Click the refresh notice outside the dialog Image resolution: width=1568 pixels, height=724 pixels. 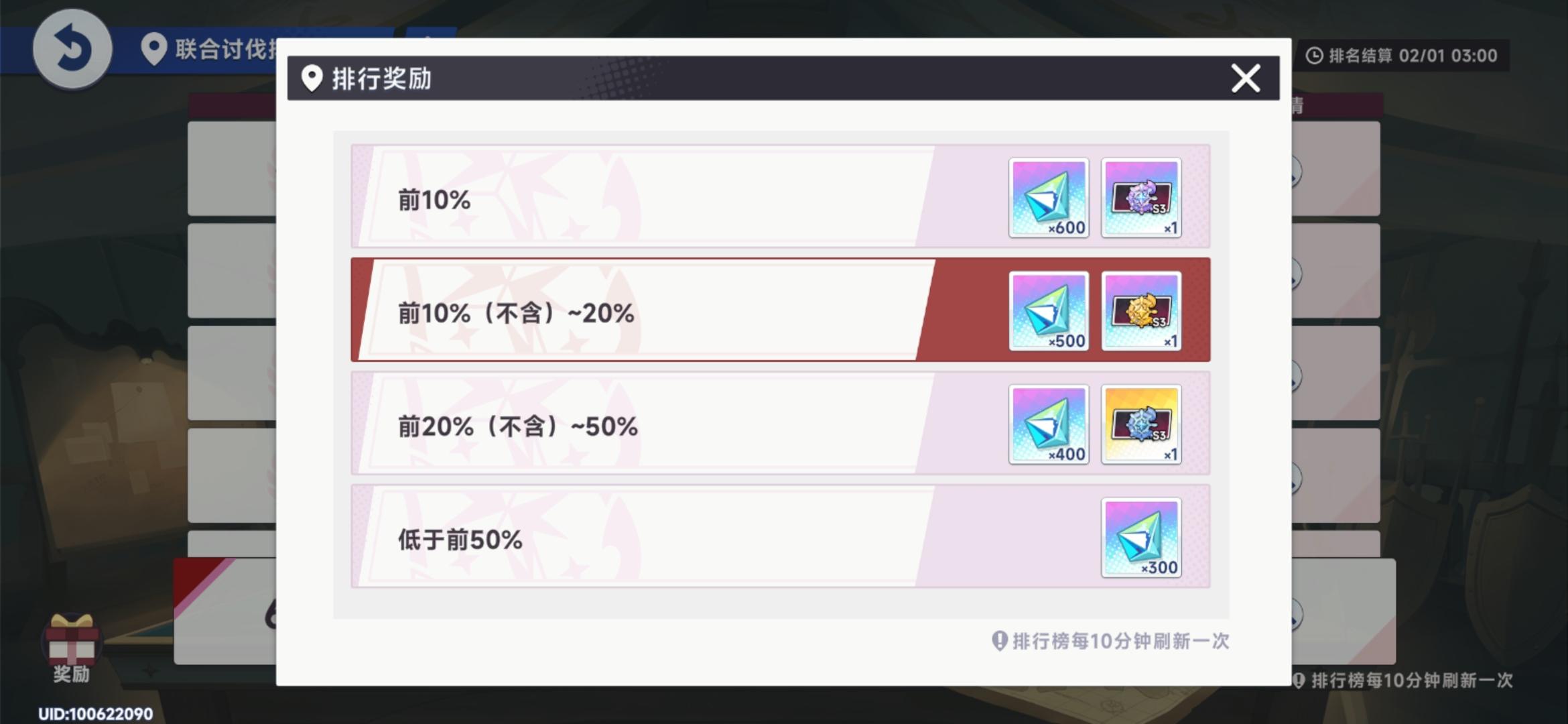[x=1411, y=680]
